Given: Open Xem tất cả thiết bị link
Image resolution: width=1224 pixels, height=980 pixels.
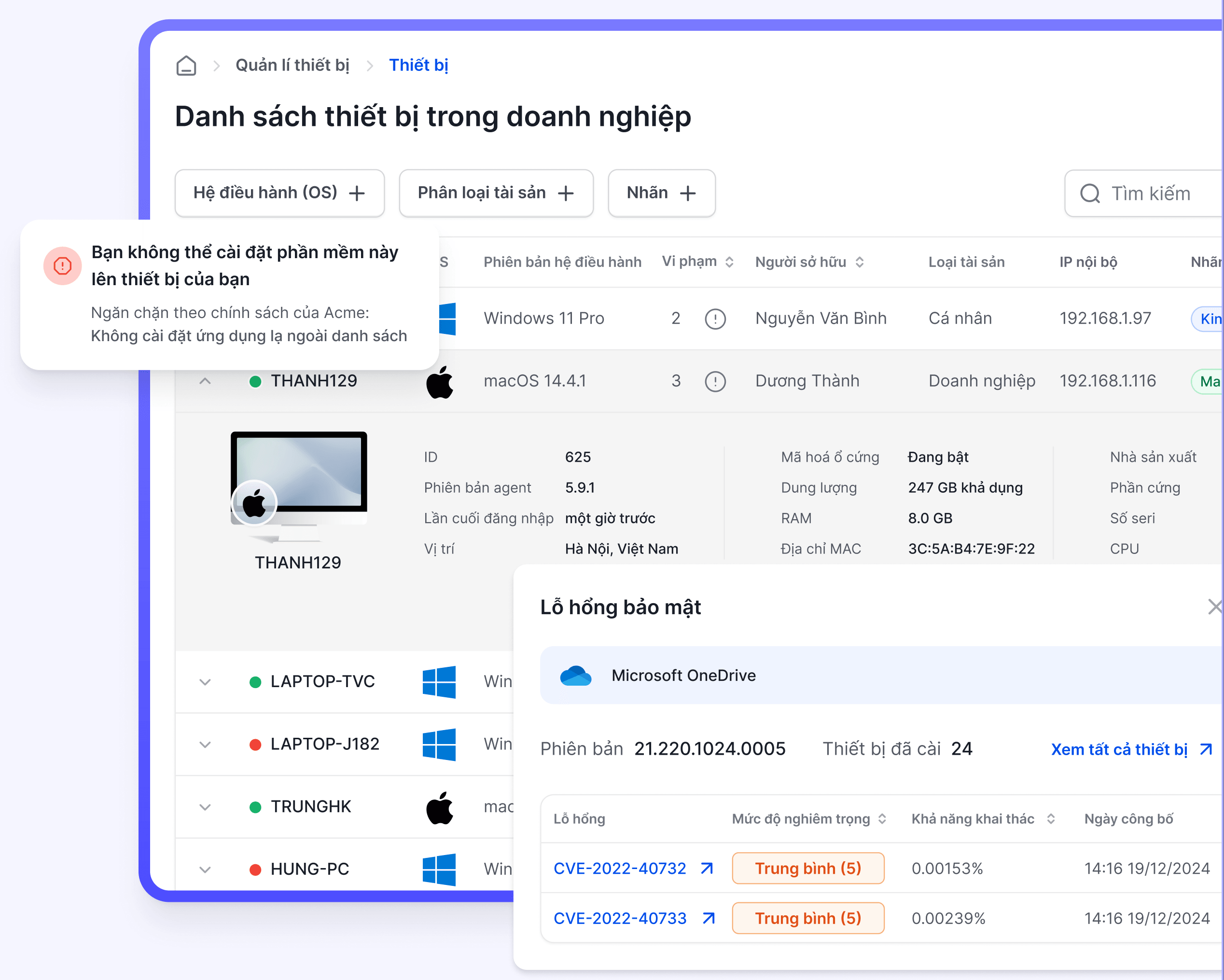Looking at the screenshot, I should point(1119,749).
